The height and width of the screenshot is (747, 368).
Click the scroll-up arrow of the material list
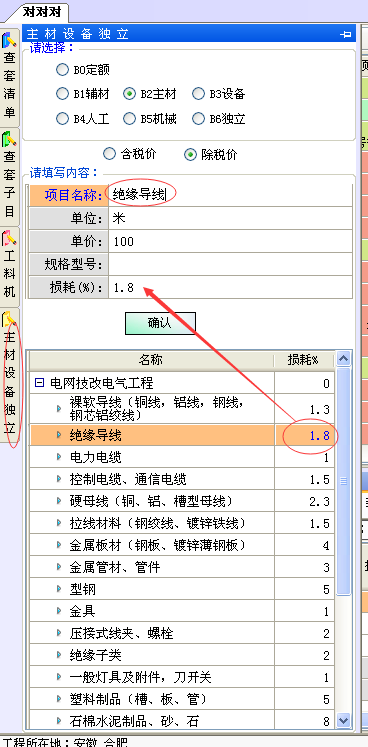pos(343,359)
